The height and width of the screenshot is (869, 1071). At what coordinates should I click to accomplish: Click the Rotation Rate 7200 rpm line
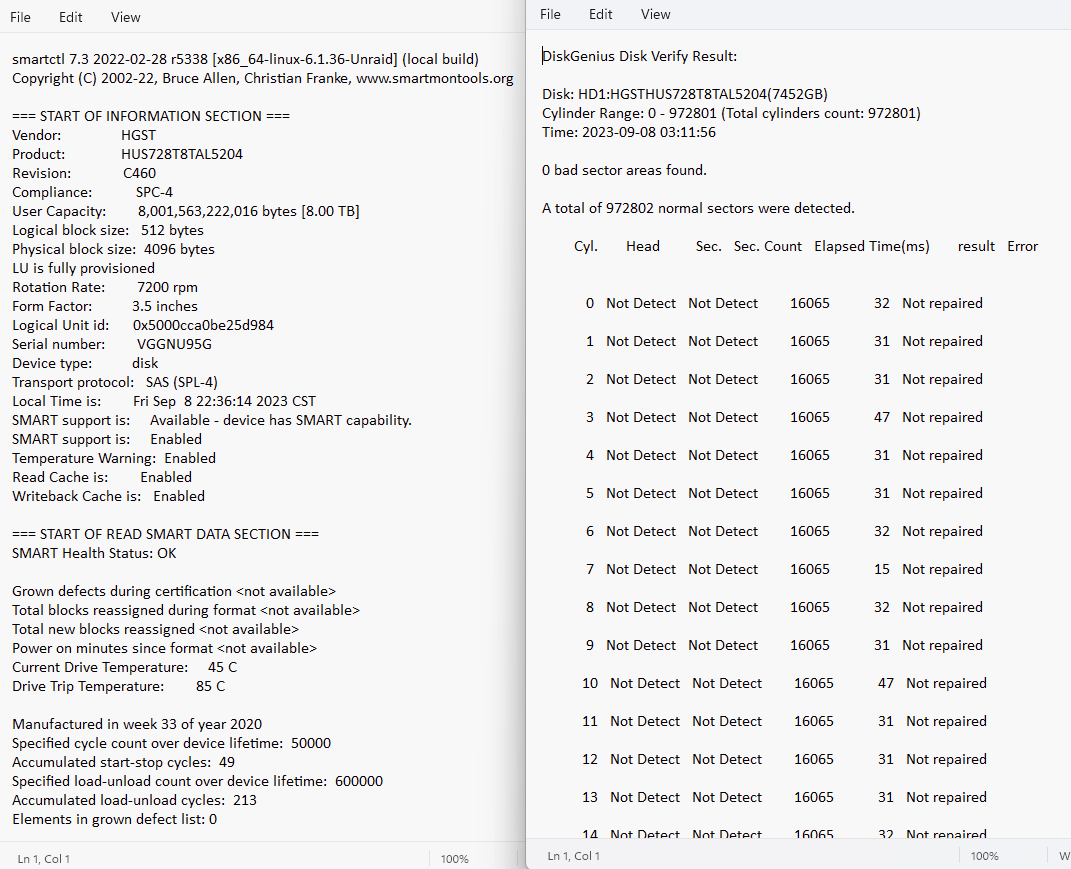click(105, 287)
